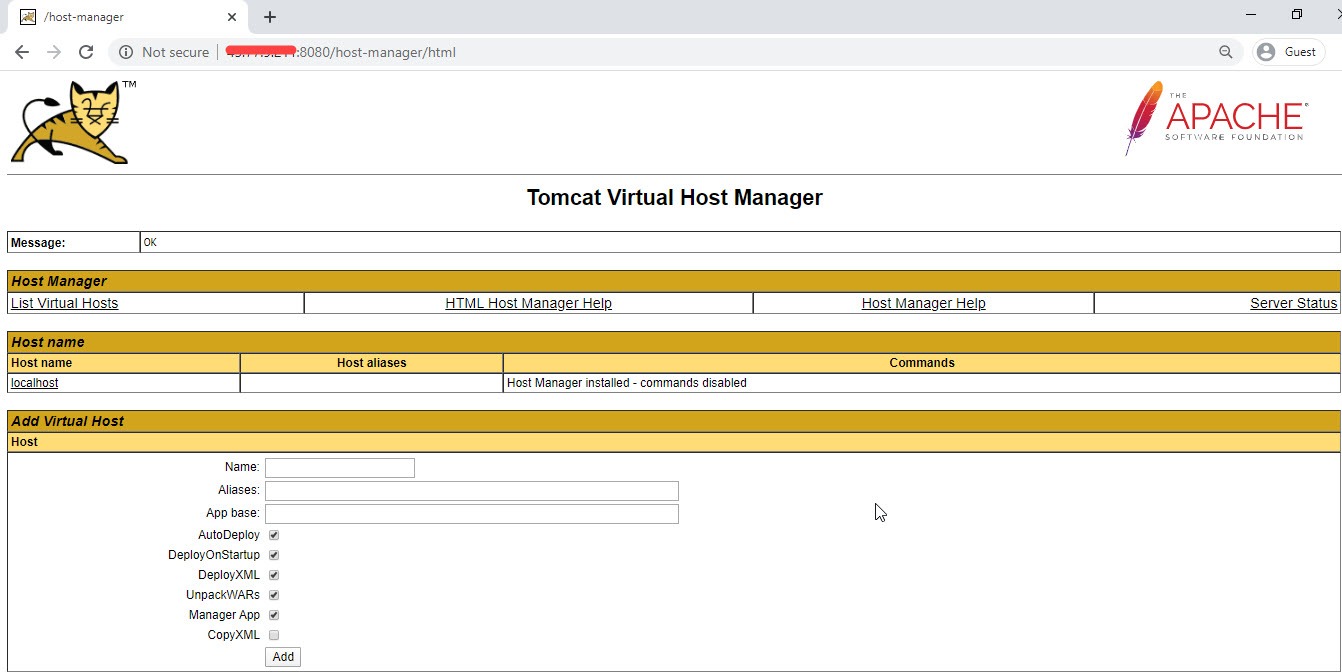Open Server Status link
Viewport: 1342px width, 672px height.
pyautogui.click(x=1293, y=303)
